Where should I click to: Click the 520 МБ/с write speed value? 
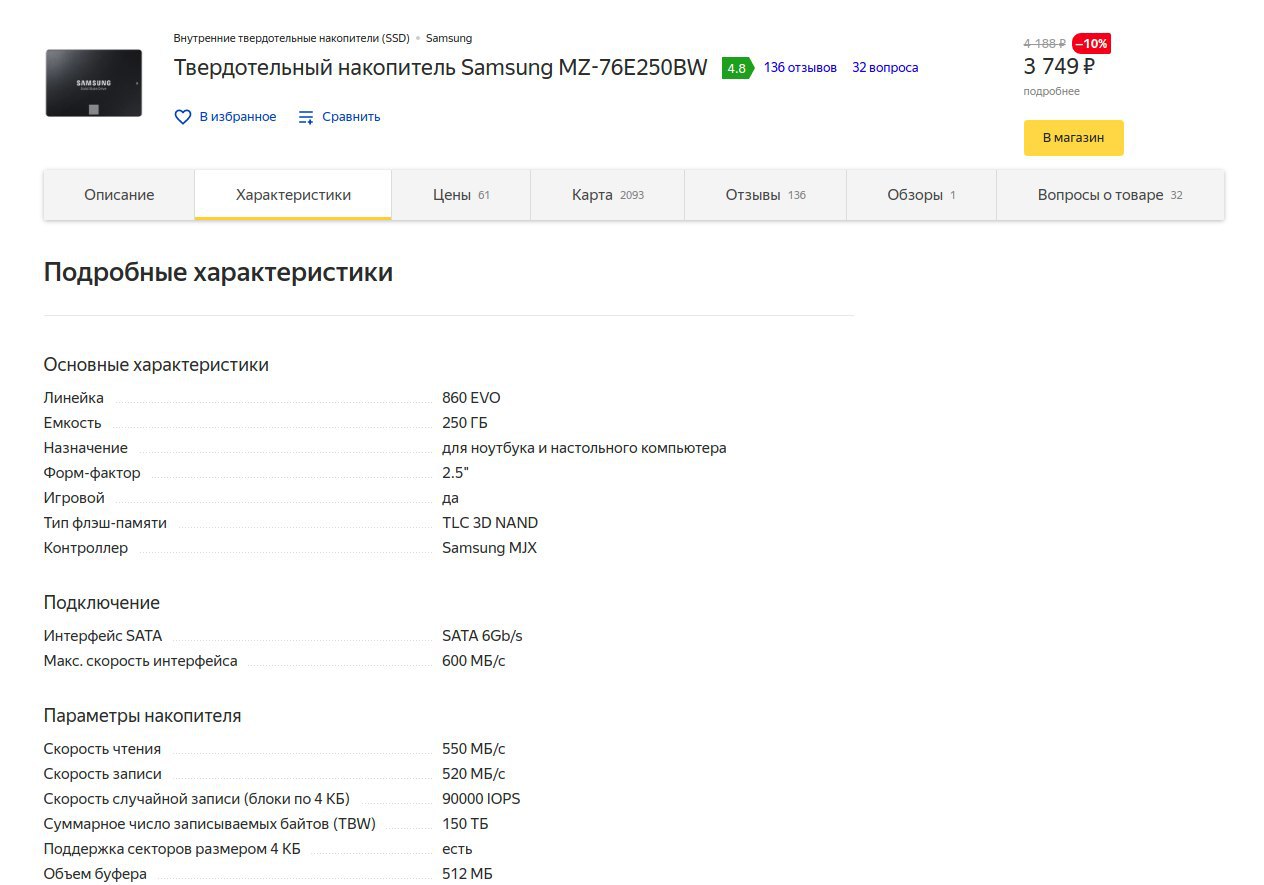(474, 774)
